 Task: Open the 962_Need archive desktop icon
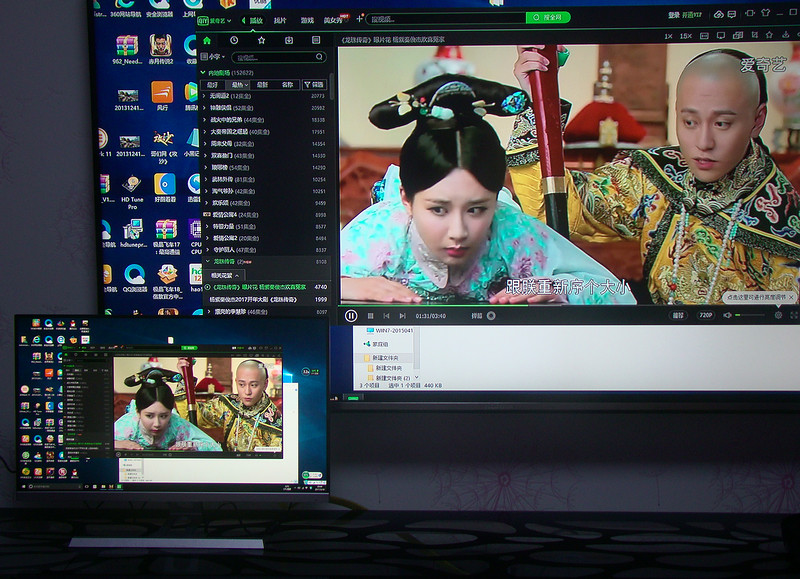point(127,50)
